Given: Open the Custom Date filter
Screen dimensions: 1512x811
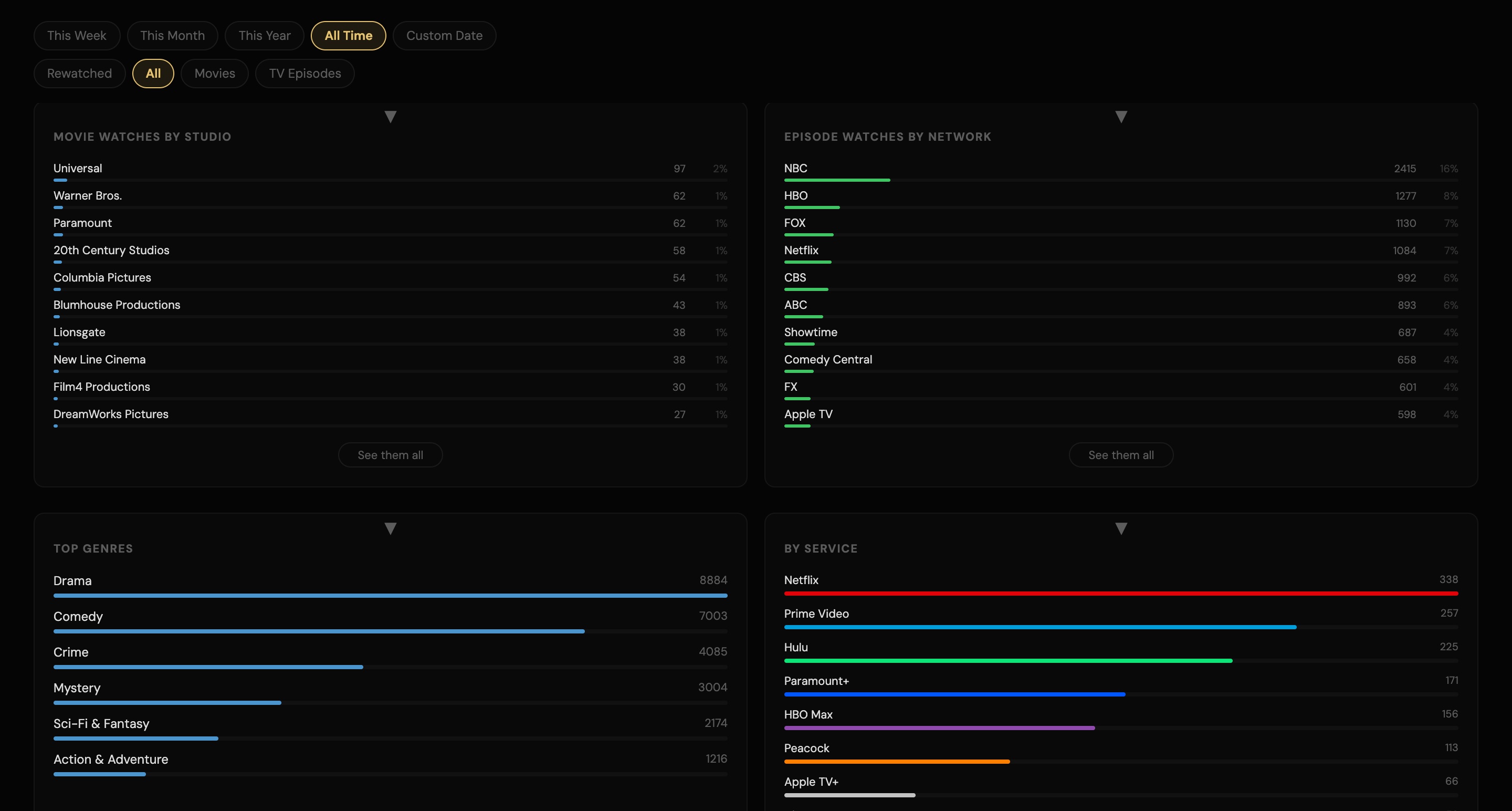Looking at the screenshot, I should tap(444, 36).
